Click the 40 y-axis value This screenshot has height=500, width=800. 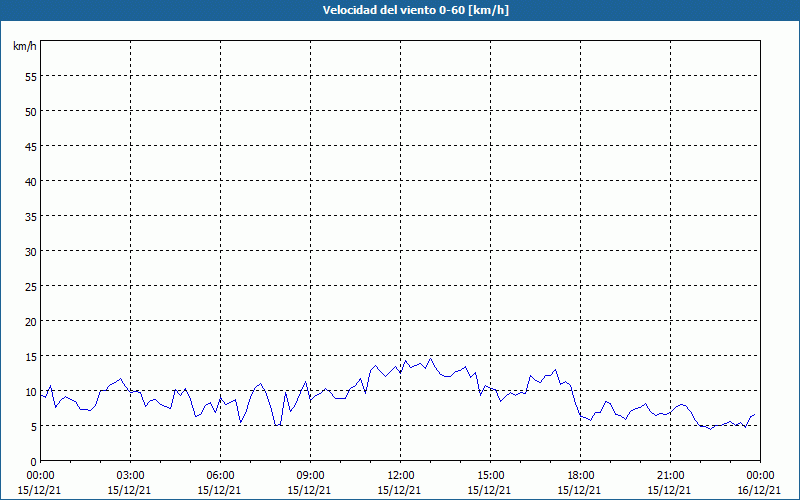(x=31, y=182)
